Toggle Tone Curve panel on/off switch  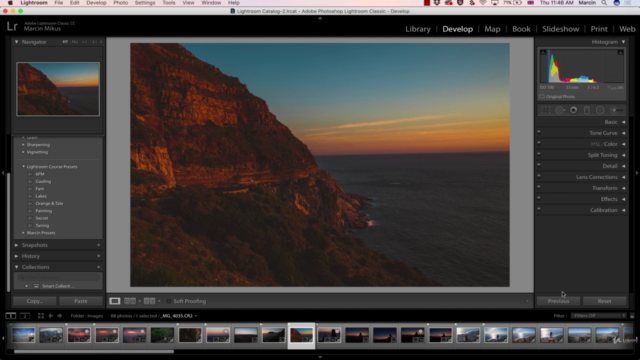pyautogui.click(x=539, y=132)
